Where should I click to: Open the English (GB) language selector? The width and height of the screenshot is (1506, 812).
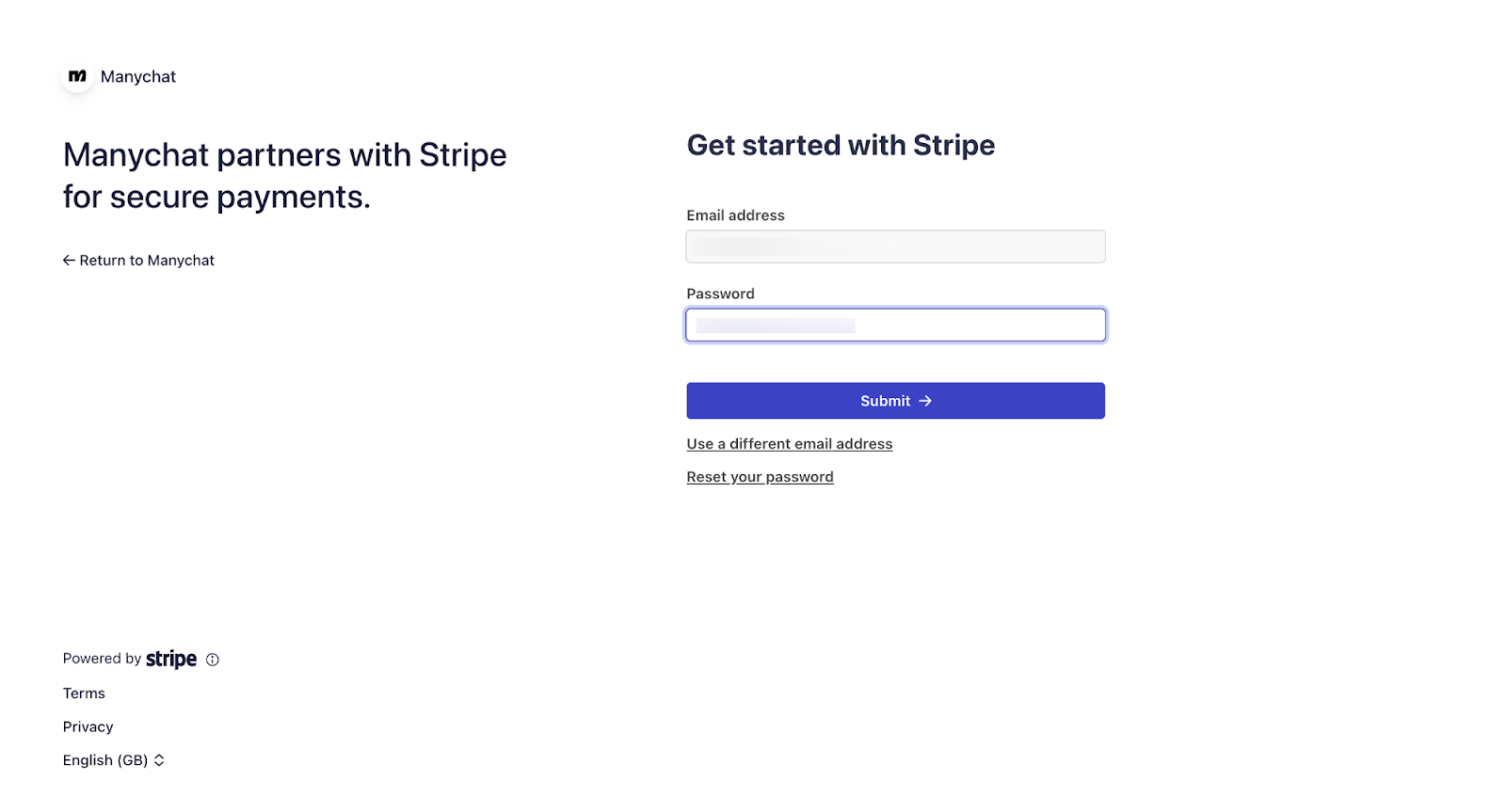[x=105, y=760]
